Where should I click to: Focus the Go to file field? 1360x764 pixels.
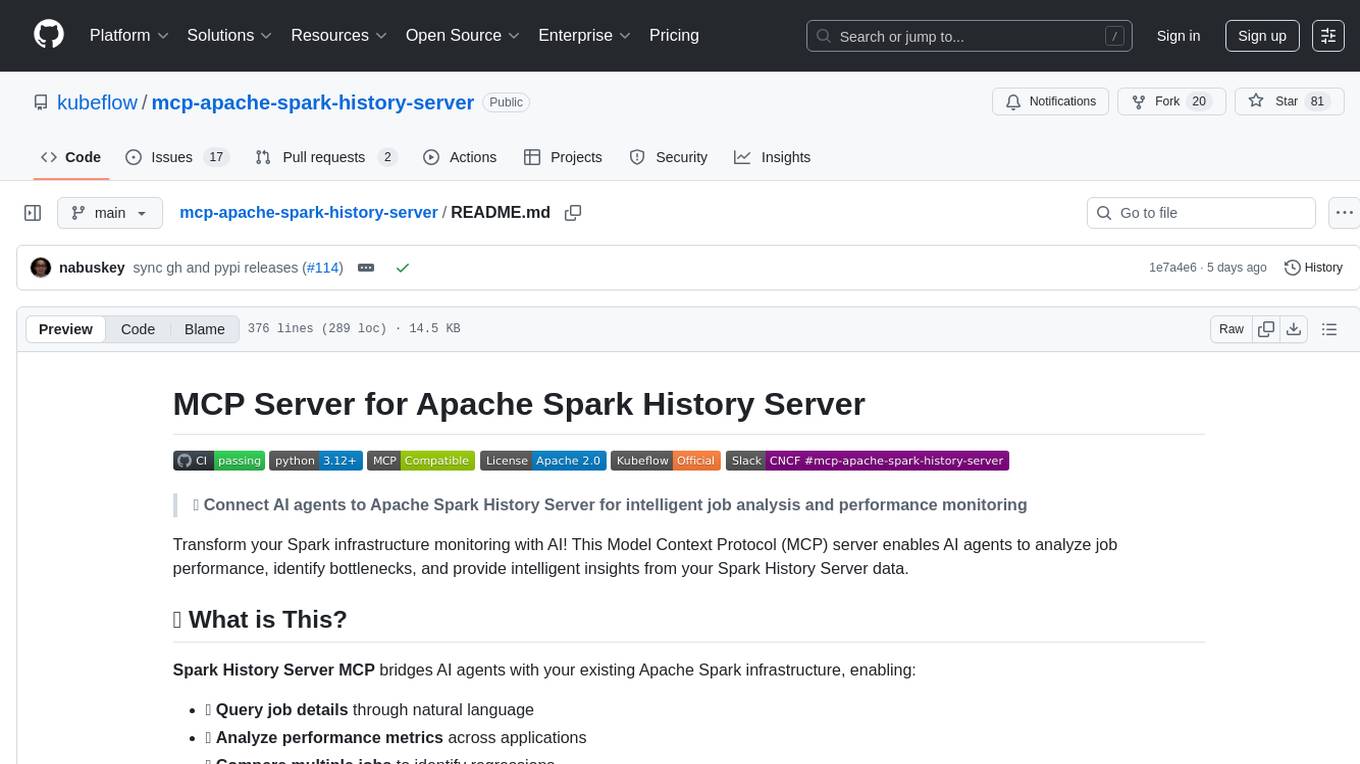1201,213
